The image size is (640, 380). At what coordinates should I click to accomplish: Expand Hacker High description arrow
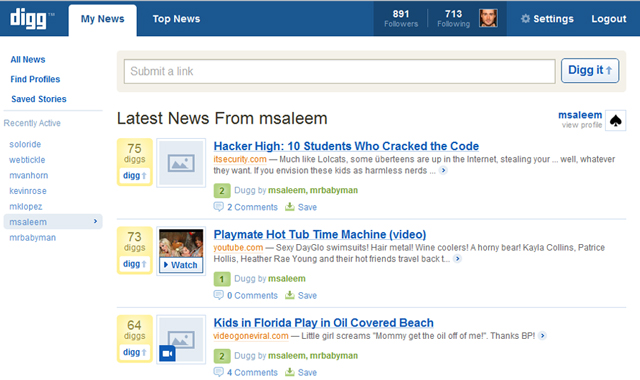tap(443, 171)
